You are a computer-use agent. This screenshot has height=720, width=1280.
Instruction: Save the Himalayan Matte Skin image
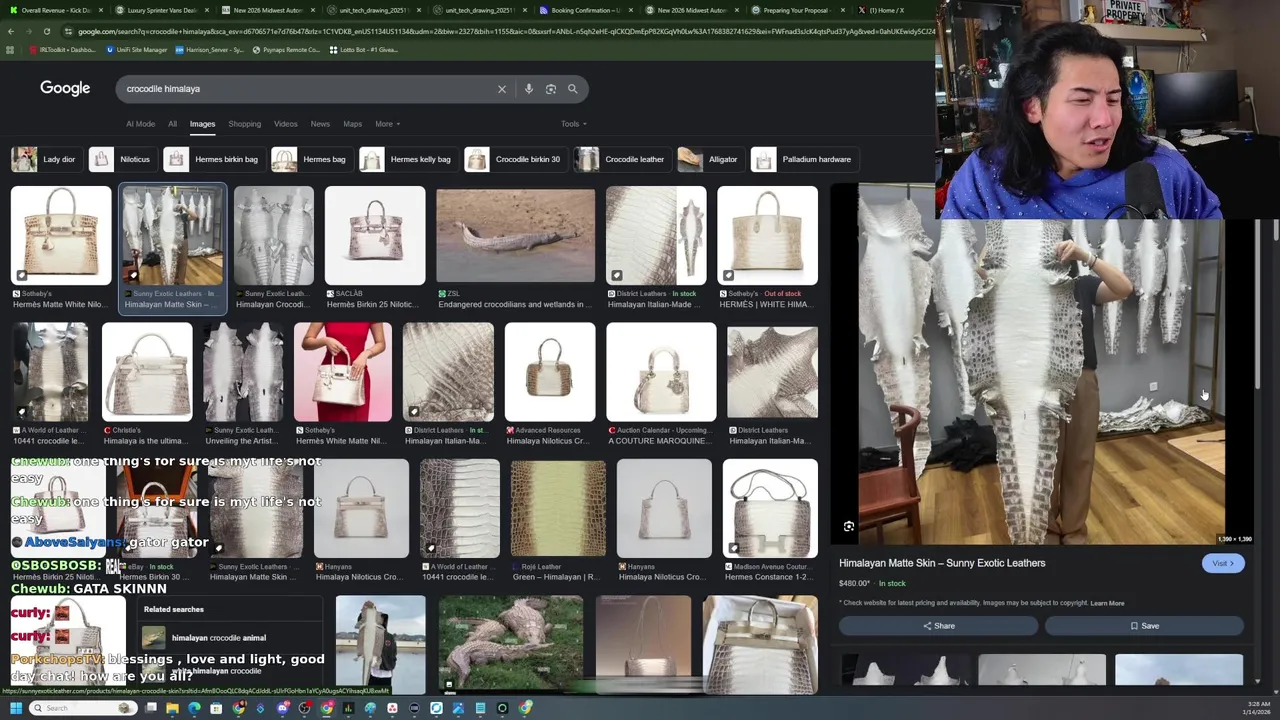[1144, 626]
